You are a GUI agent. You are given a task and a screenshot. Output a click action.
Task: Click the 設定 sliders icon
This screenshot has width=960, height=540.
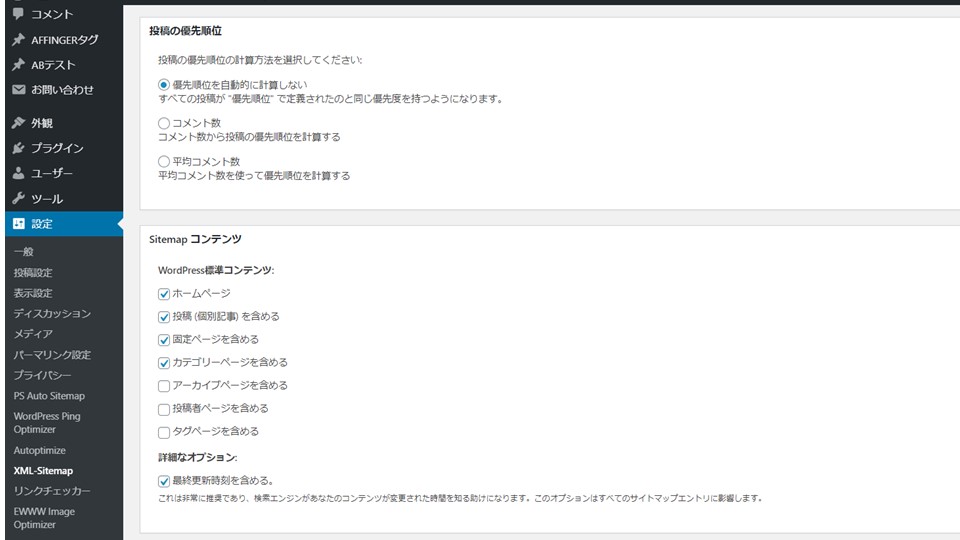point(18,223)
